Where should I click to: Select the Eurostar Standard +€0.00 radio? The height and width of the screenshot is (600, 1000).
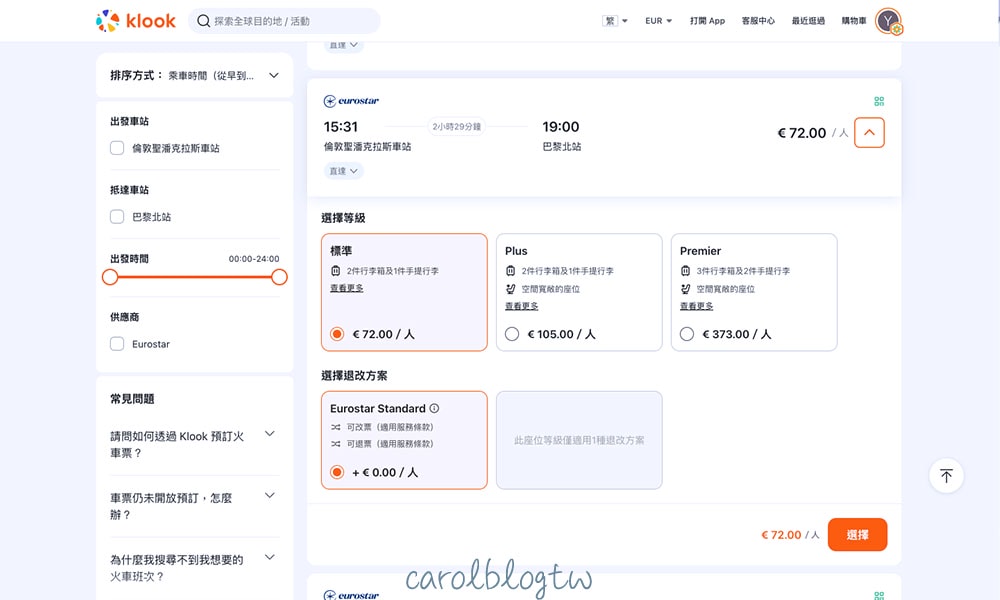[337, 472]
